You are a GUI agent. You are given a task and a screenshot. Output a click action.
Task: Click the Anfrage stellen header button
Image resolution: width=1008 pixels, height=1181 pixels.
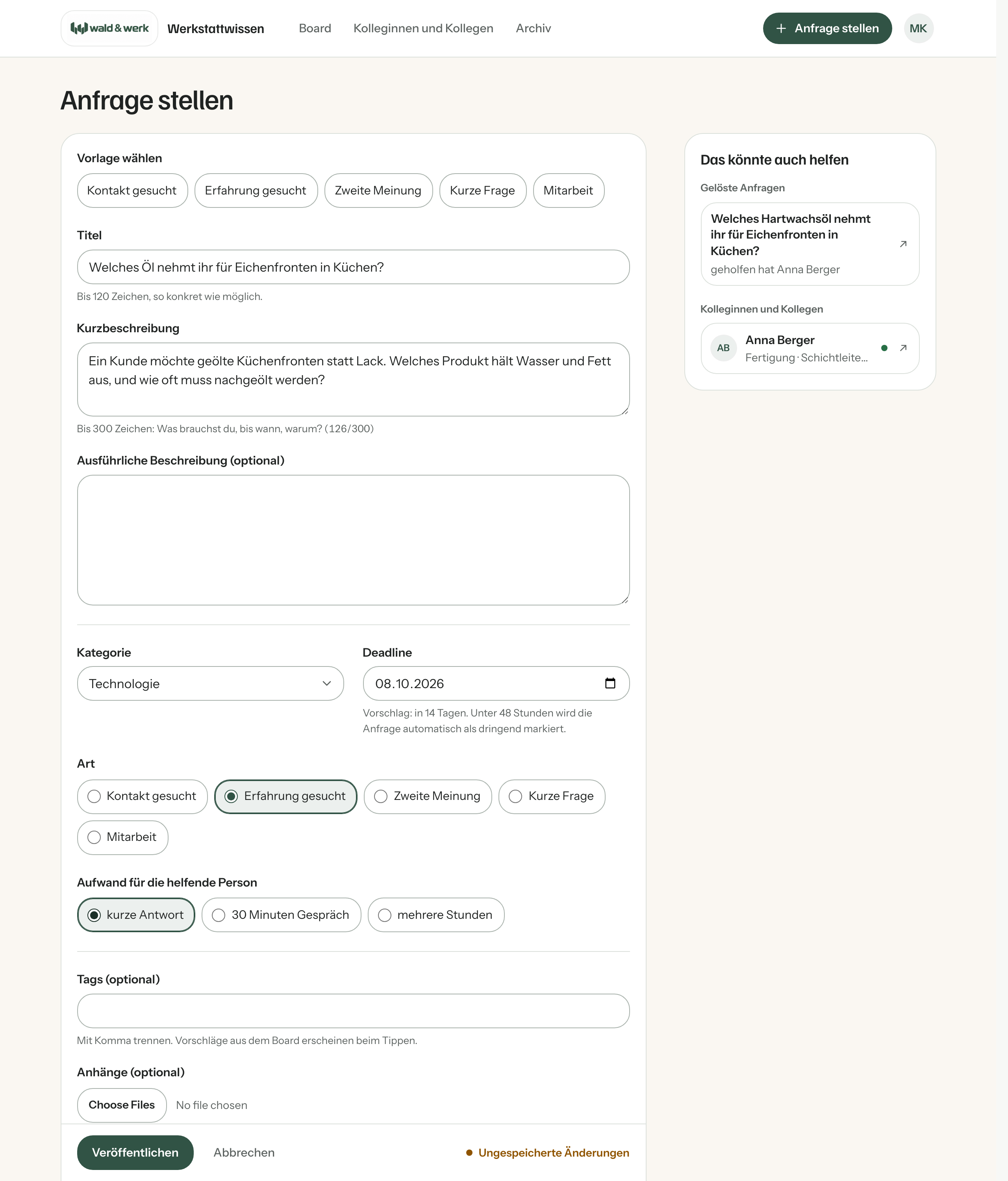point(827,28)
